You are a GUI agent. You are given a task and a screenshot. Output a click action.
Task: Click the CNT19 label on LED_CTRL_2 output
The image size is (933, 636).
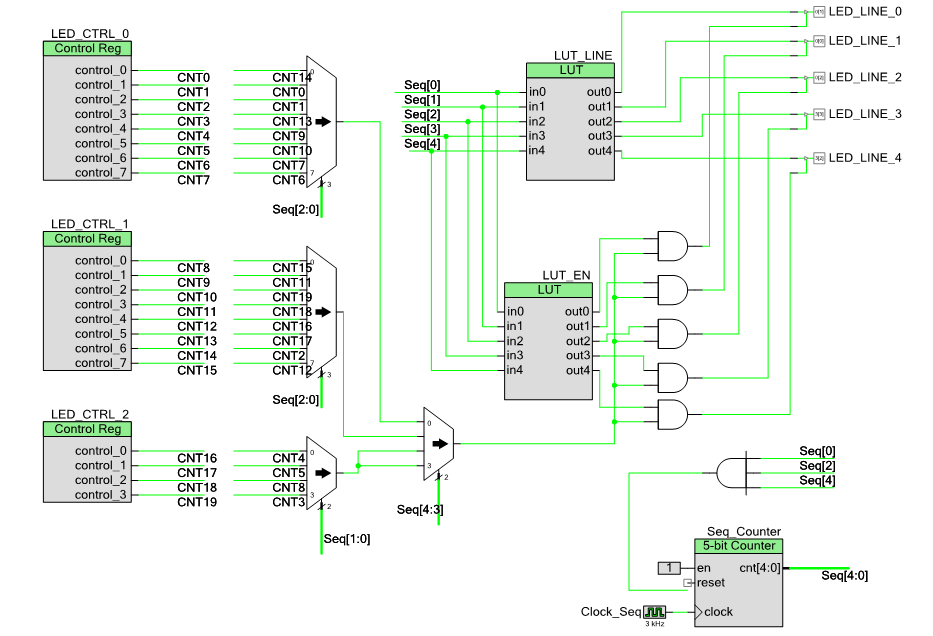pyautogui.click(x=197, y=503)
